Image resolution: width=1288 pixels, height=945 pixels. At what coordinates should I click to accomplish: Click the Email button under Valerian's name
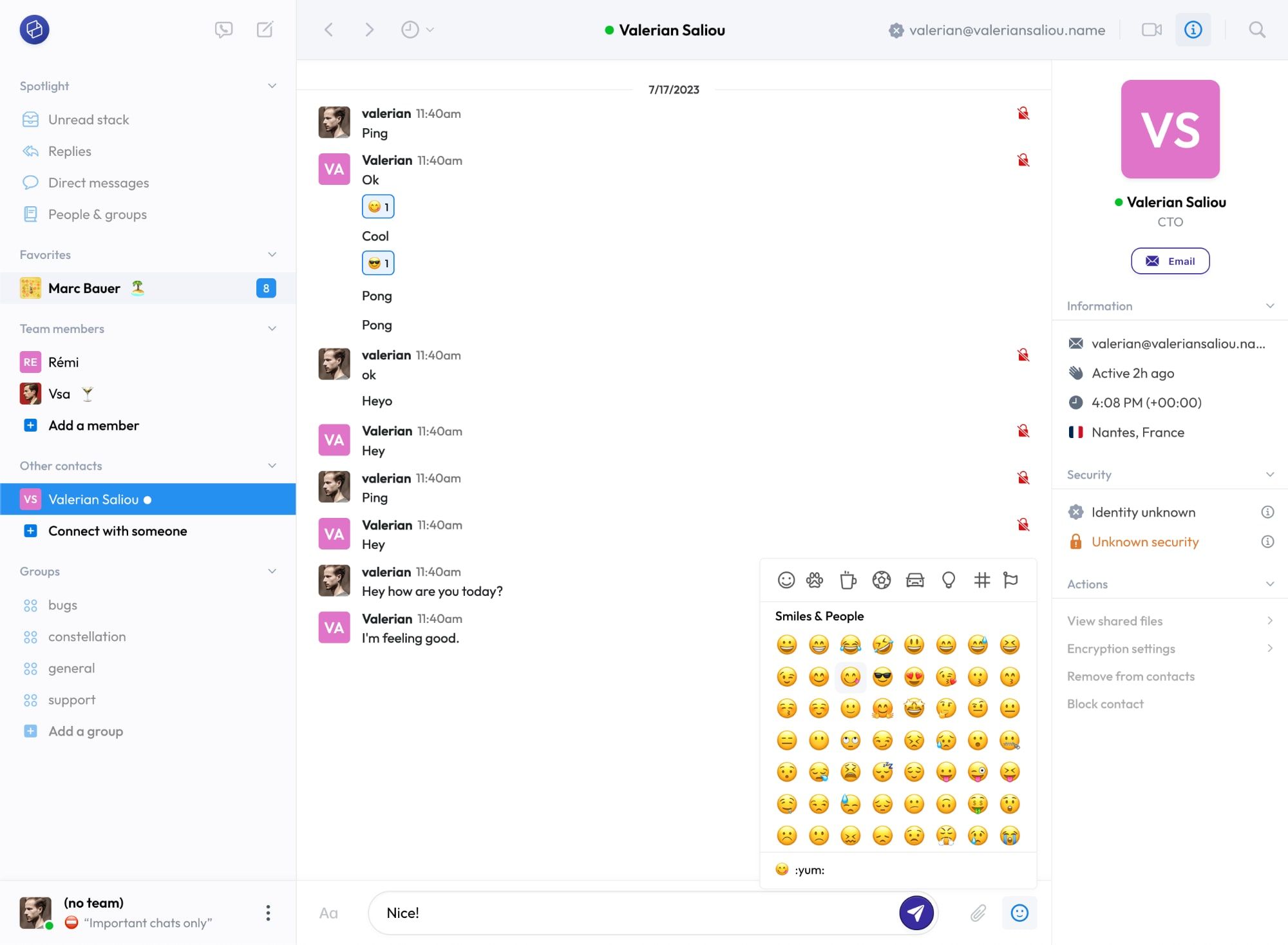tap(1170, 261)
